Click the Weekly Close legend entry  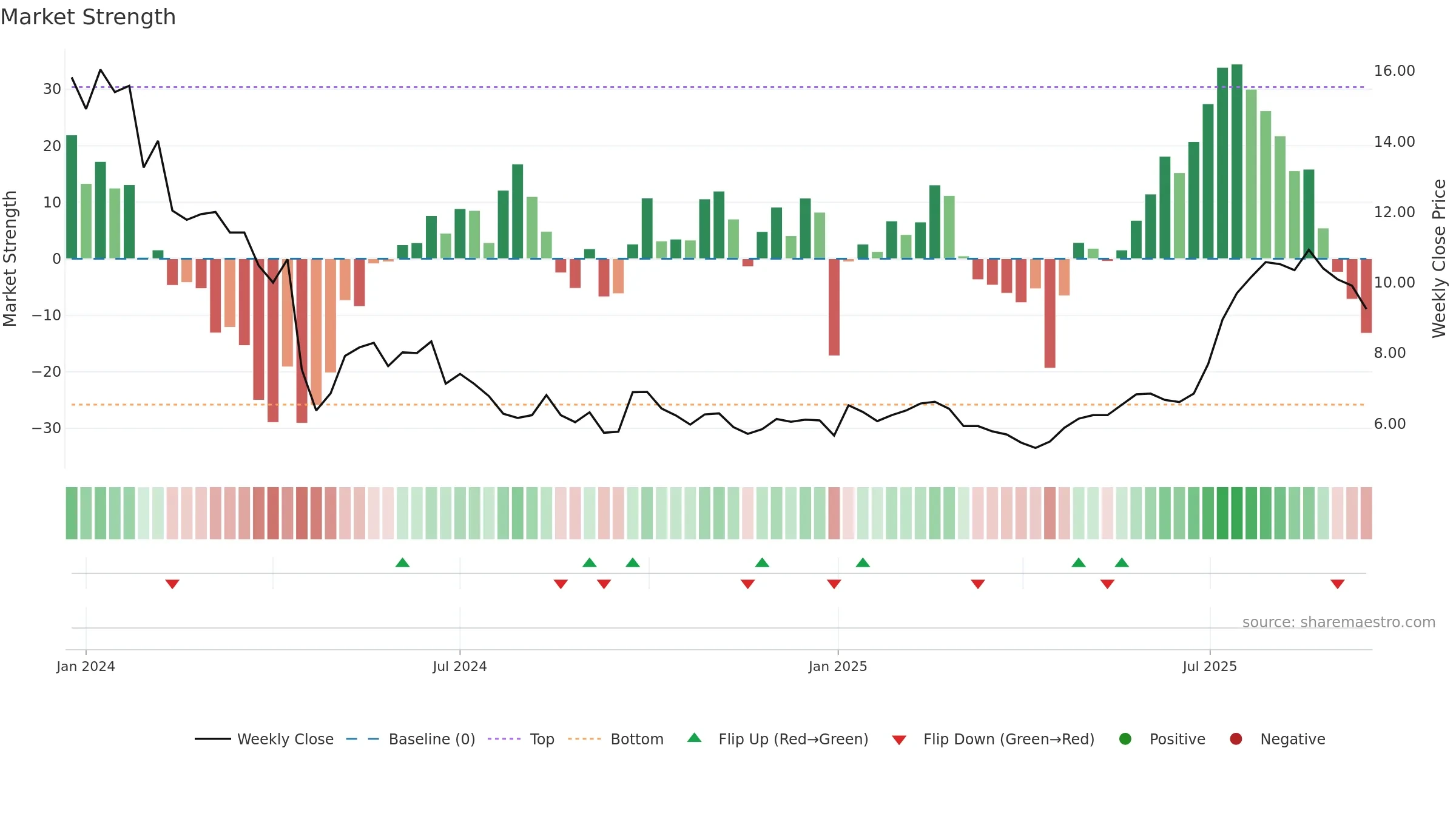tap(264, 739)
